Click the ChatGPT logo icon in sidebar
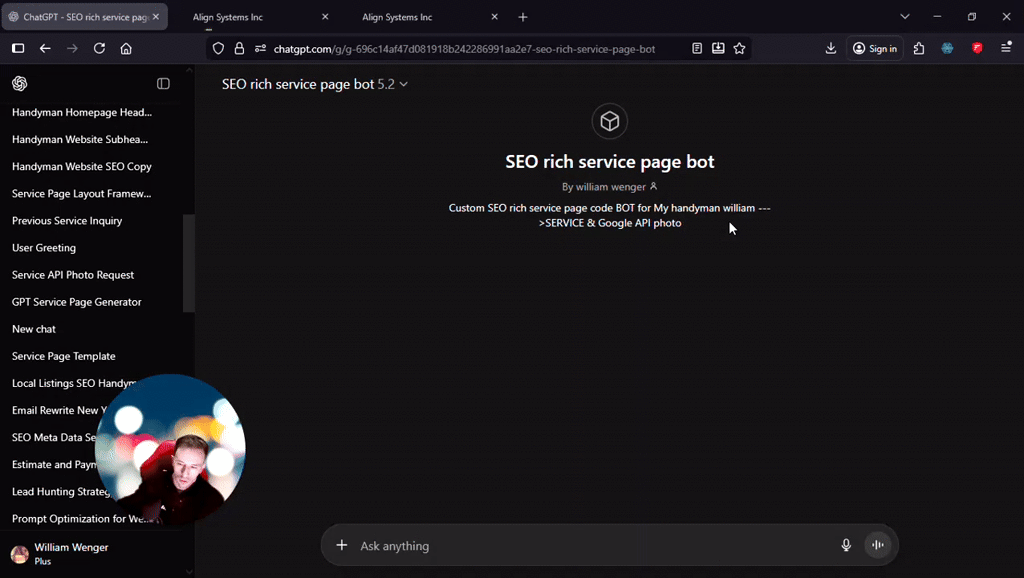The image size is (1024, 578). (x=20, y=84)
